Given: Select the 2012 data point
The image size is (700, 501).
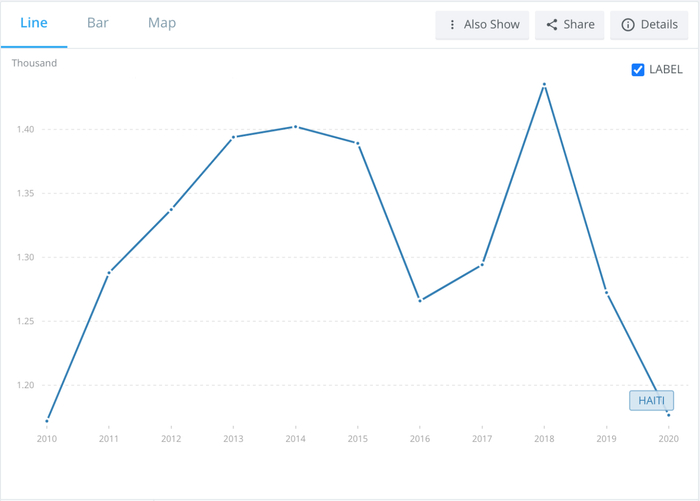Looking at the screenshot, I should point(171,209).
